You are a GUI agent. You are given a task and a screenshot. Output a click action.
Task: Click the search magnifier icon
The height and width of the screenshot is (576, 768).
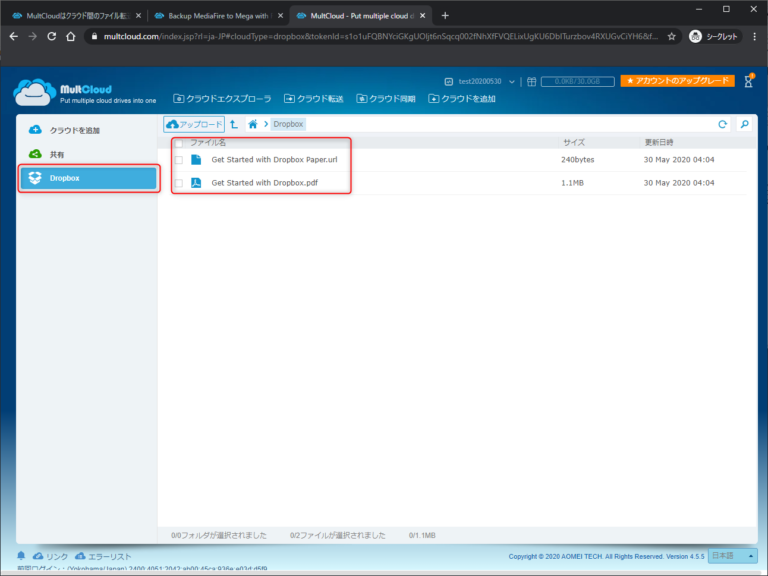[x=744, y=125]
